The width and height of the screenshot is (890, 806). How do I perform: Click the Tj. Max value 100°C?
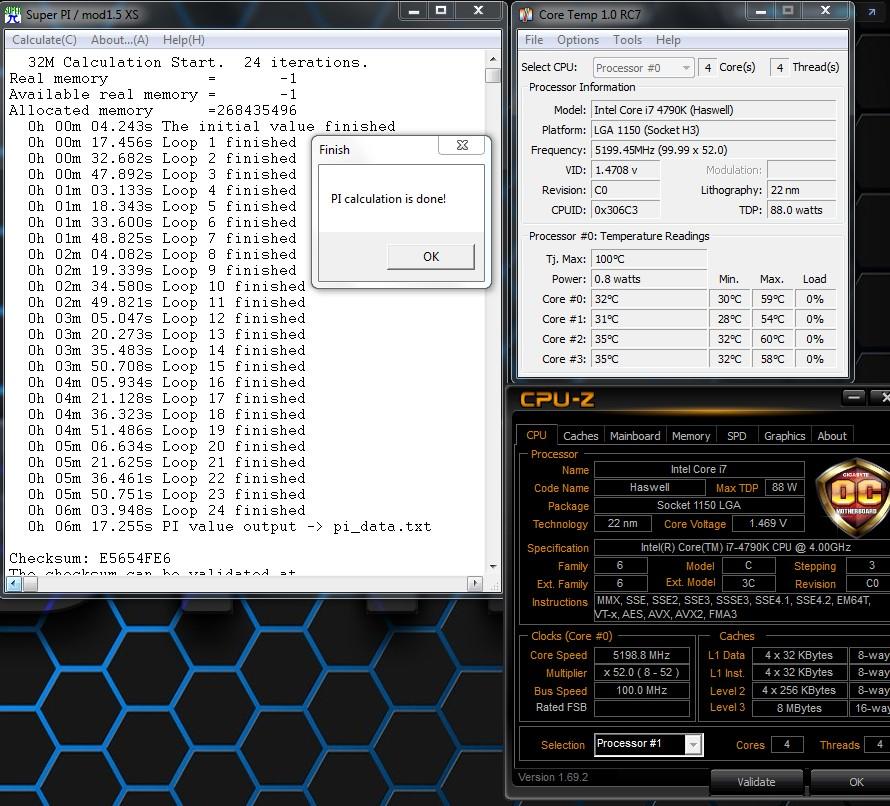pos(649,259)
